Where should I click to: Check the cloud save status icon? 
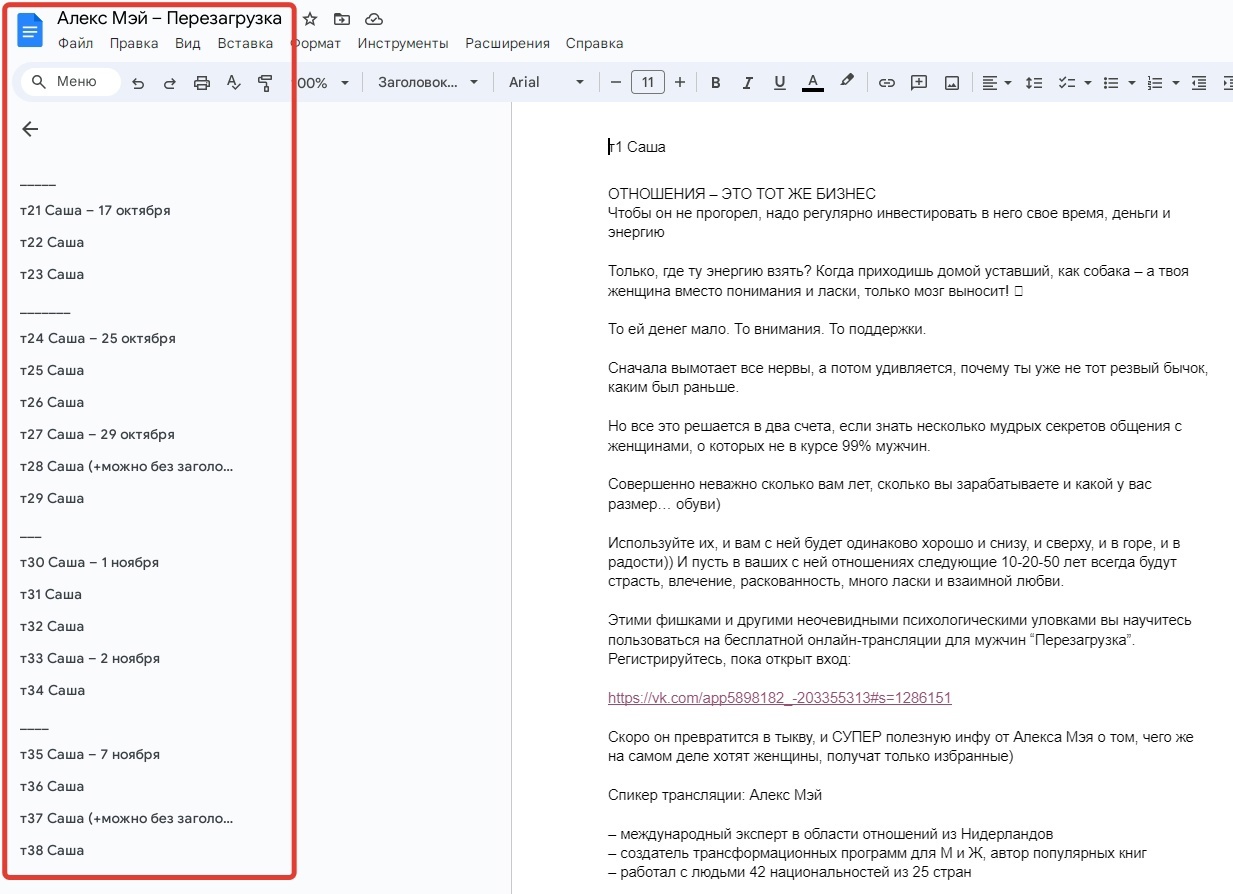(x=374, y=19)
